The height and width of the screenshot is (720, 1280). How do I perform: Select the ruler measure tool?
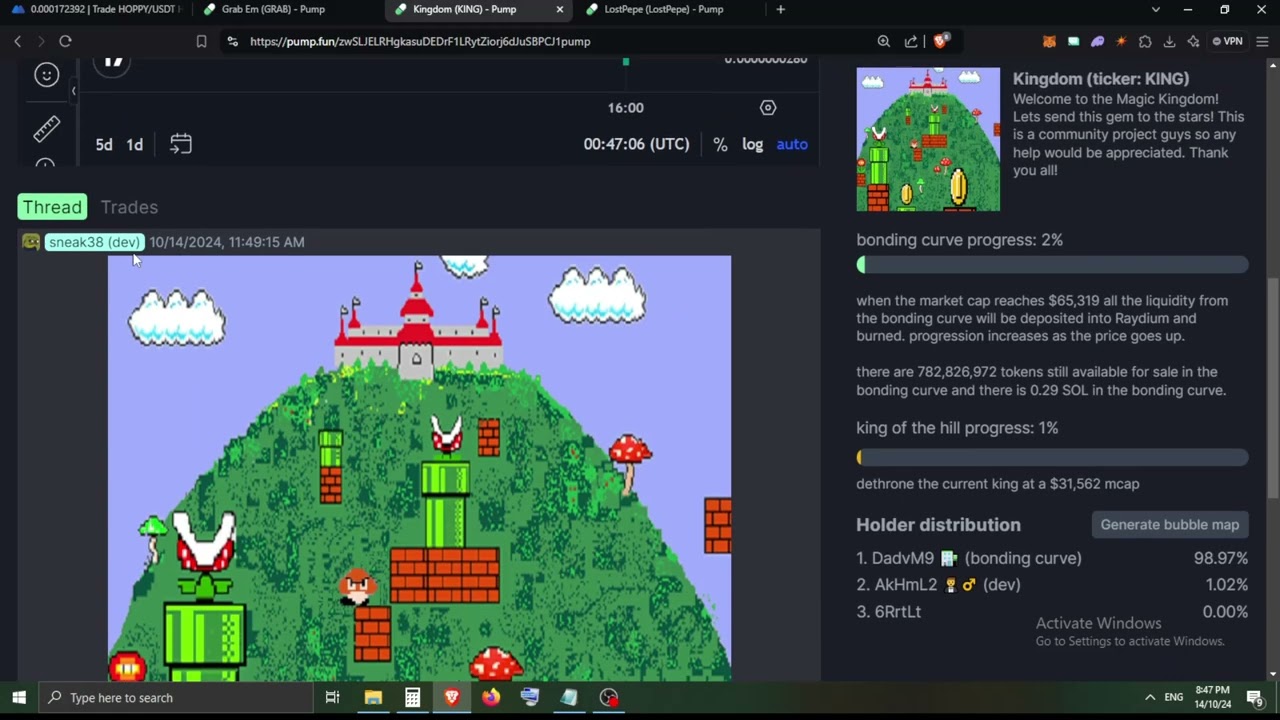pyautogui.click(x=46, y=129)
